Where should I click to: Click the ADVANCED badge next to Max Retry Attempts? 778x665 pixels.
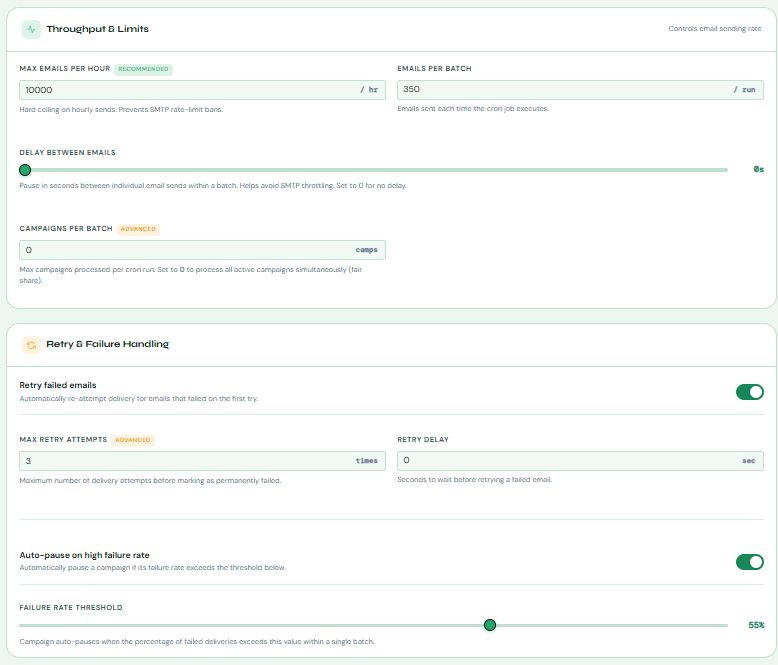[x=132, y=440]
